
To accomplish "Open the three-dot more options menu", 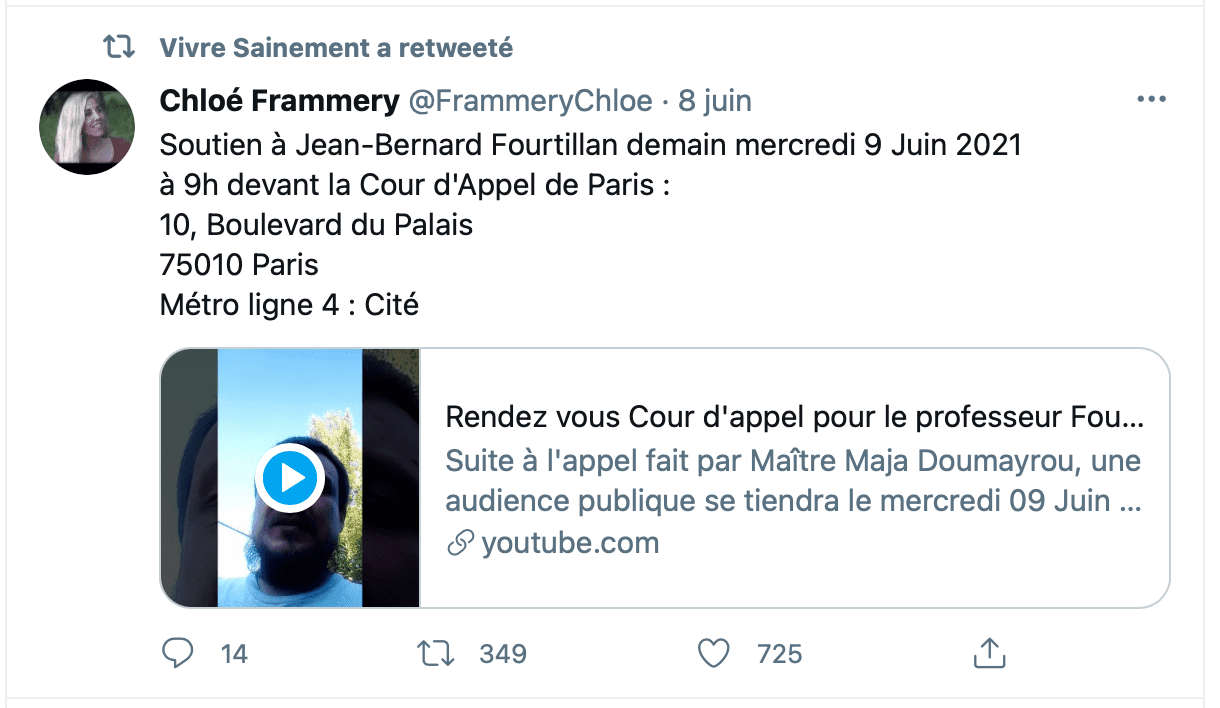I will point(1152,100).
